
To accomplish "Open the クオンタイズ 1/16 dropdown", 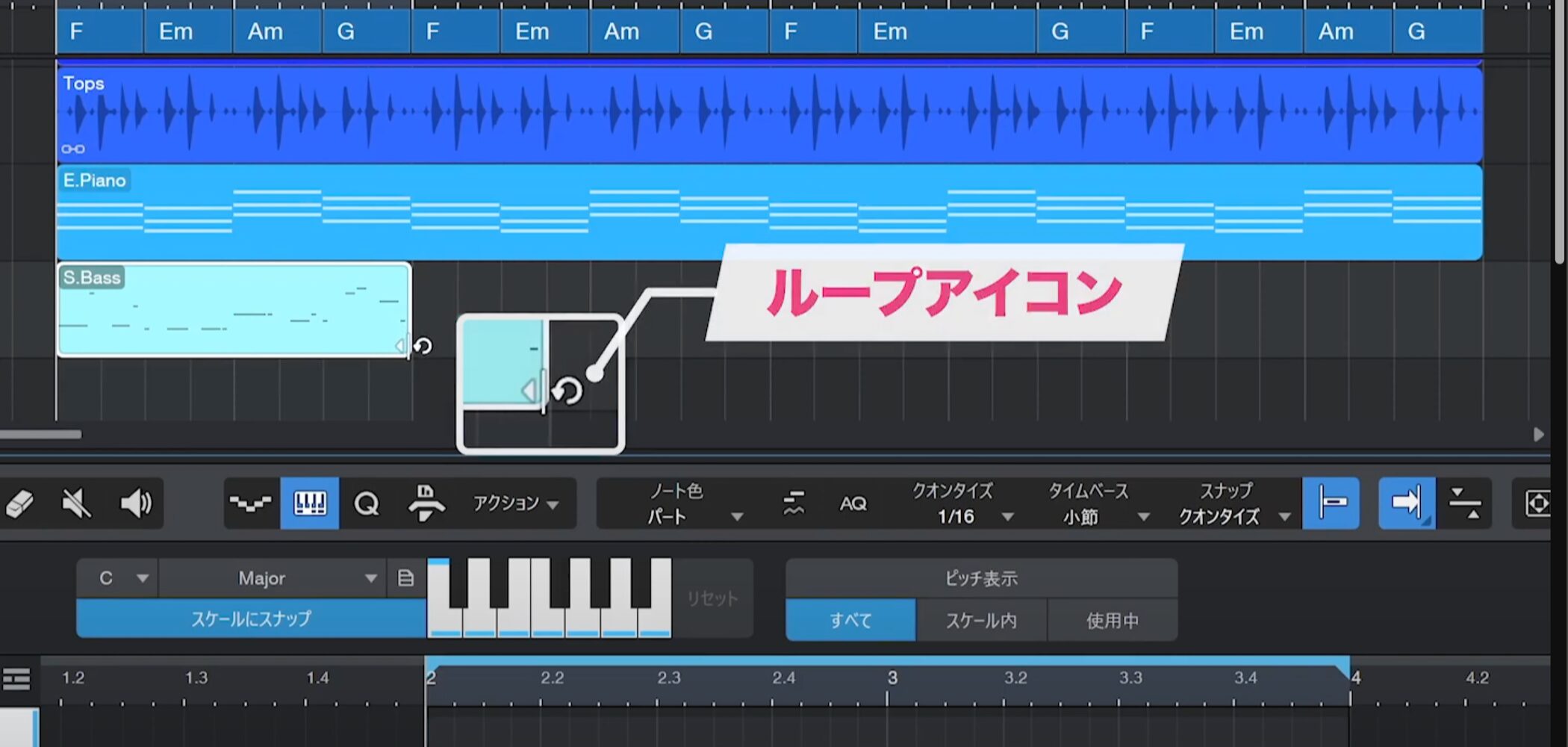I will [963, 515].
